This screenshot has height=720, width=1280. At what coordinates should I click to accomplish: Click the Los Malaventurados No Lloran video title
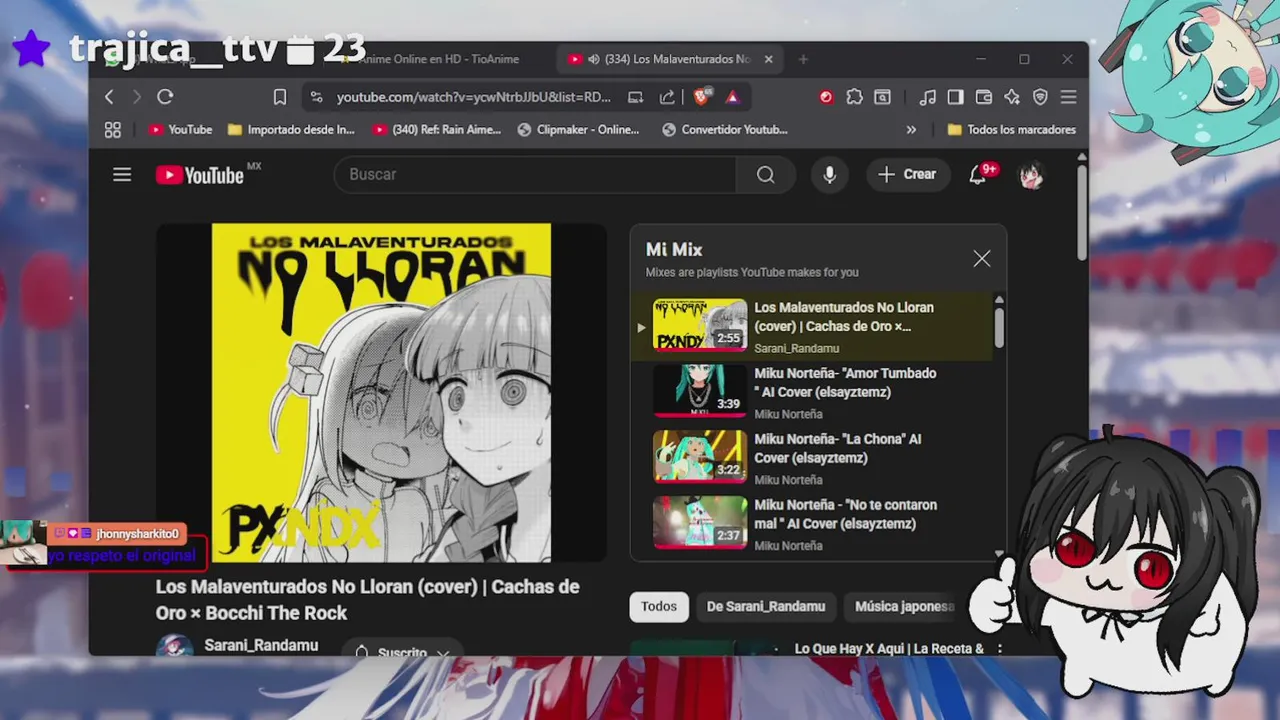click(368, 600)
